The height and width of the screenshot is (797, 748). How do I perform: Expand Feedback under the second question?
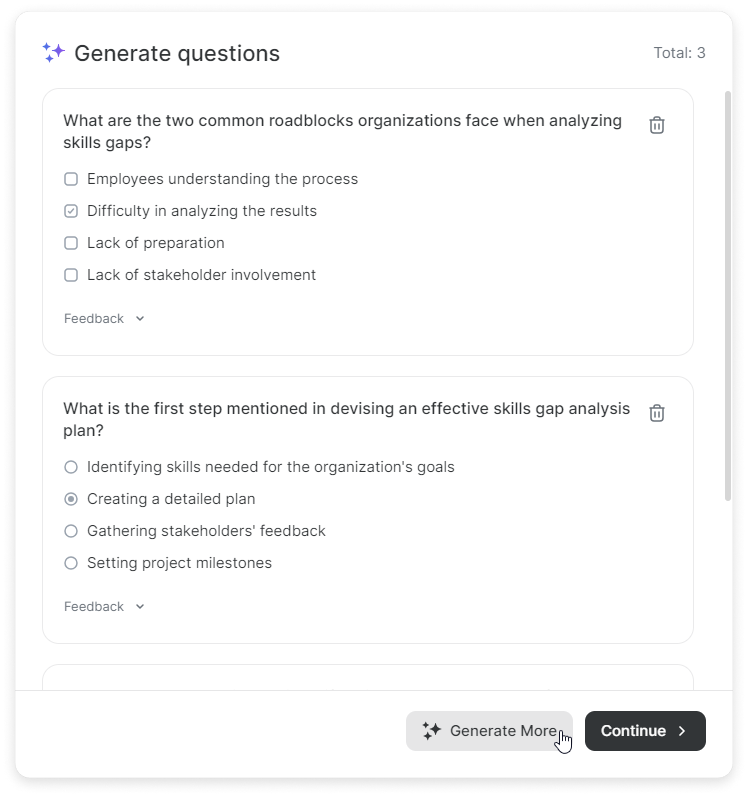105,607
